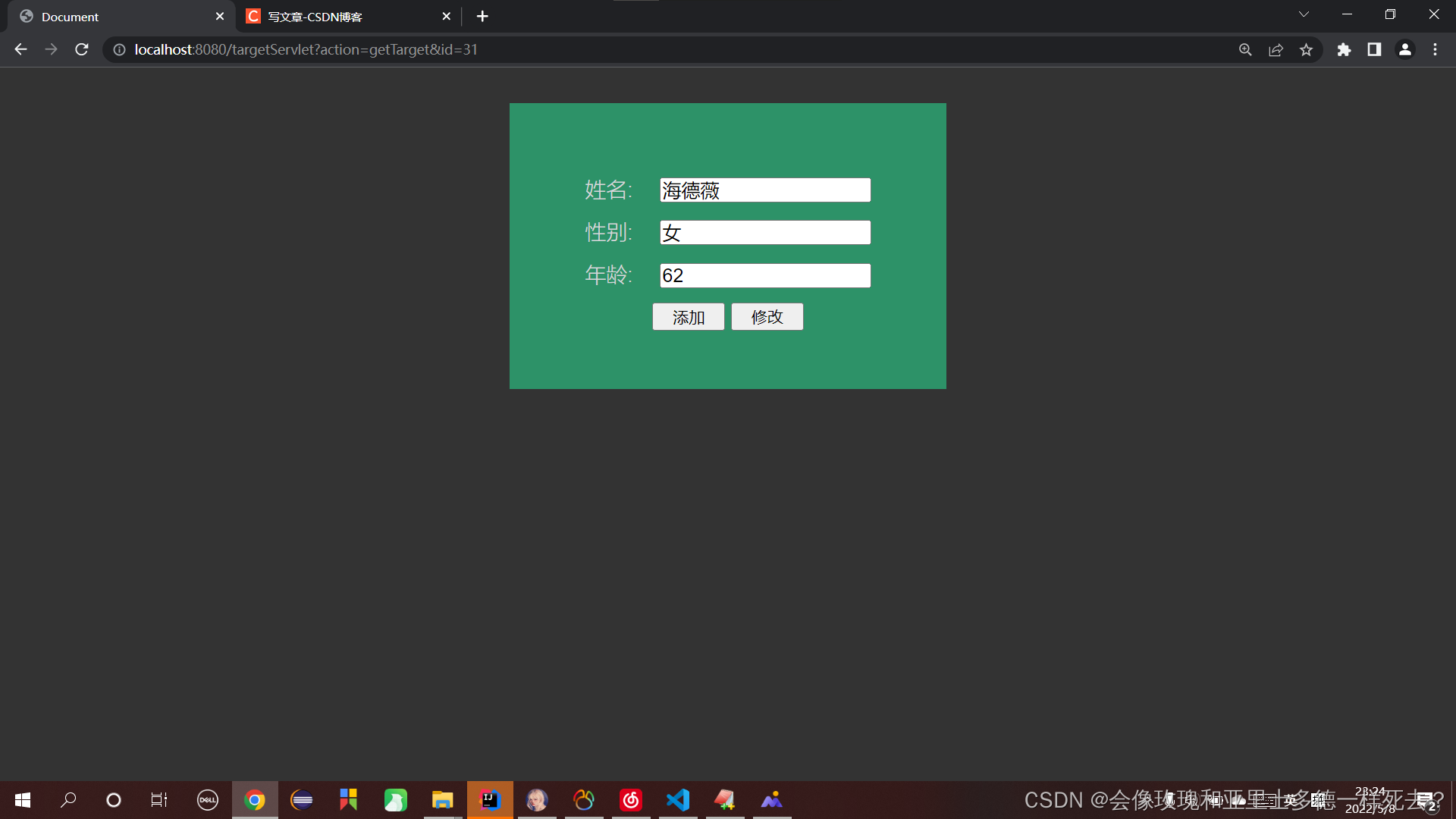
Task: Click the page zoom magnifier icon
Action: tap(1246, 49)
